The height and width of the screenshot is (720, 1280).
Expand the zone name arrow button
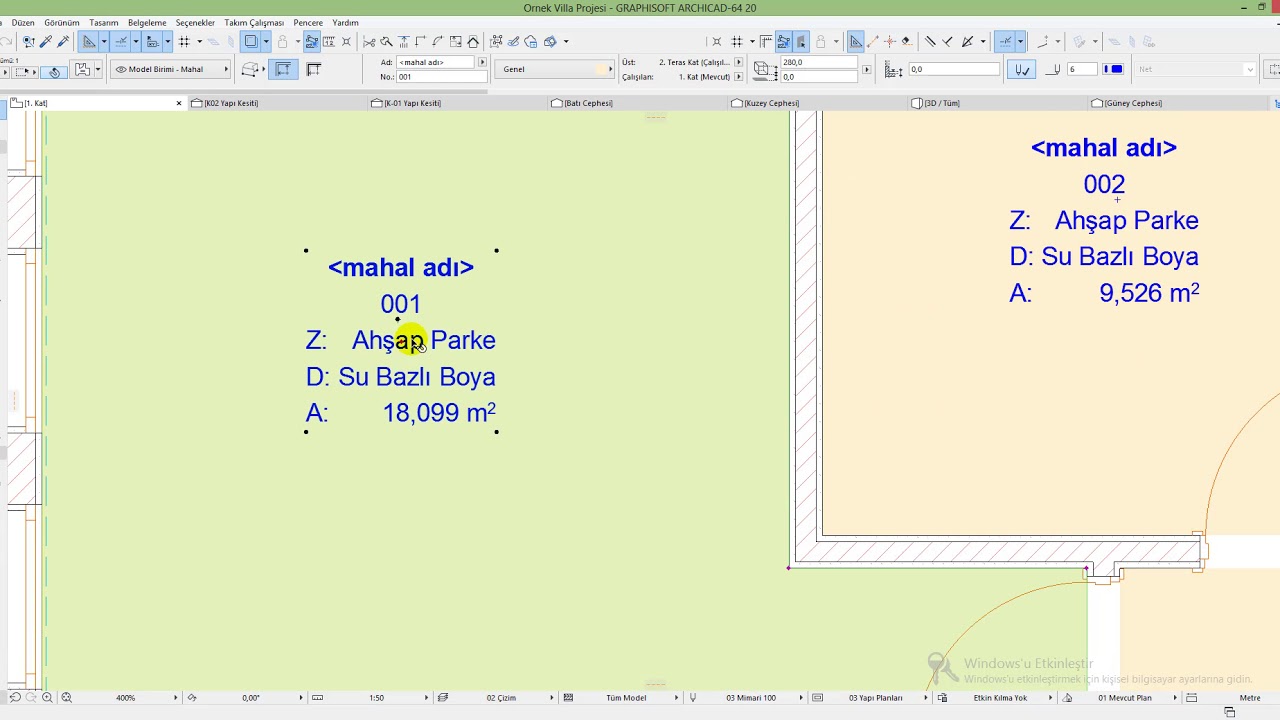[482, 62]
